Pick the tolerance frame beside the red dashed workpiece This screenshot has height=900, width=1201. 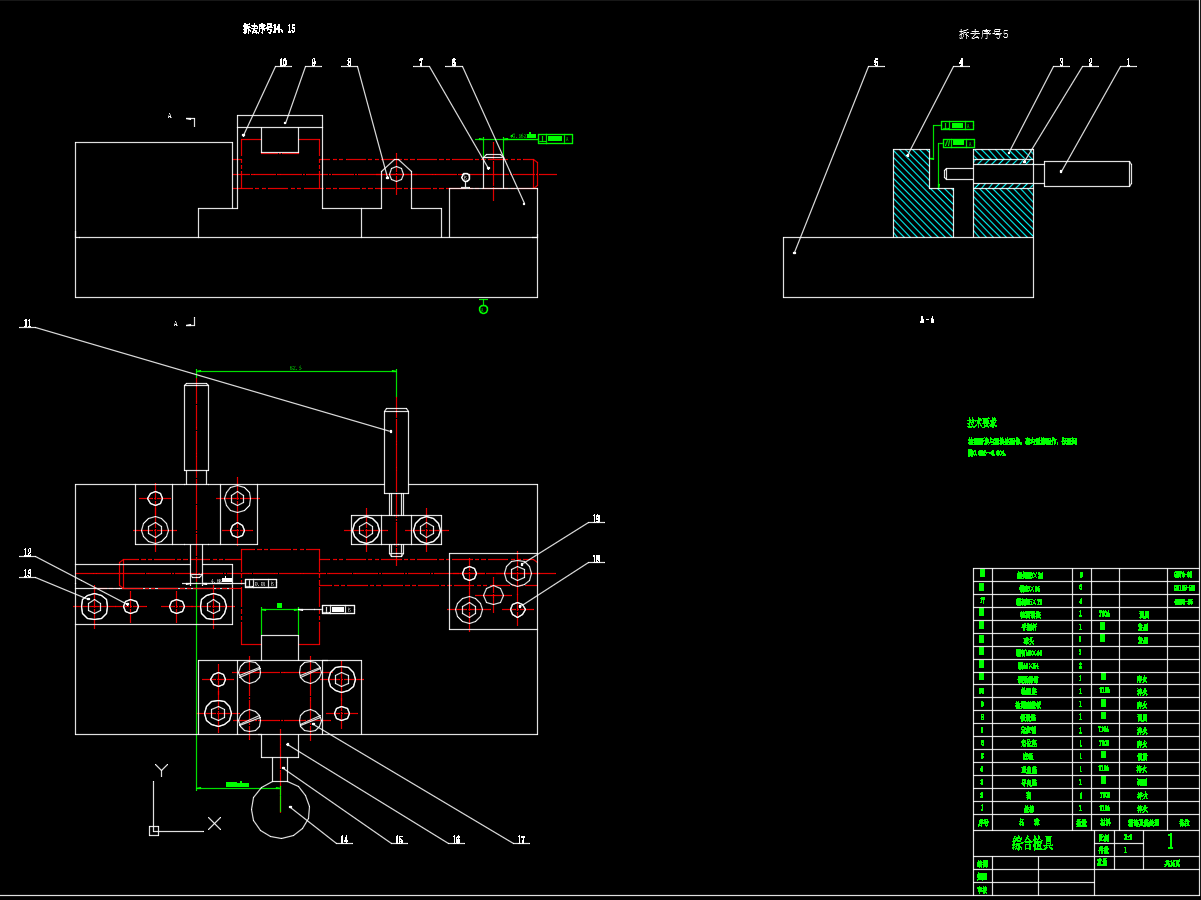(338, 609)
